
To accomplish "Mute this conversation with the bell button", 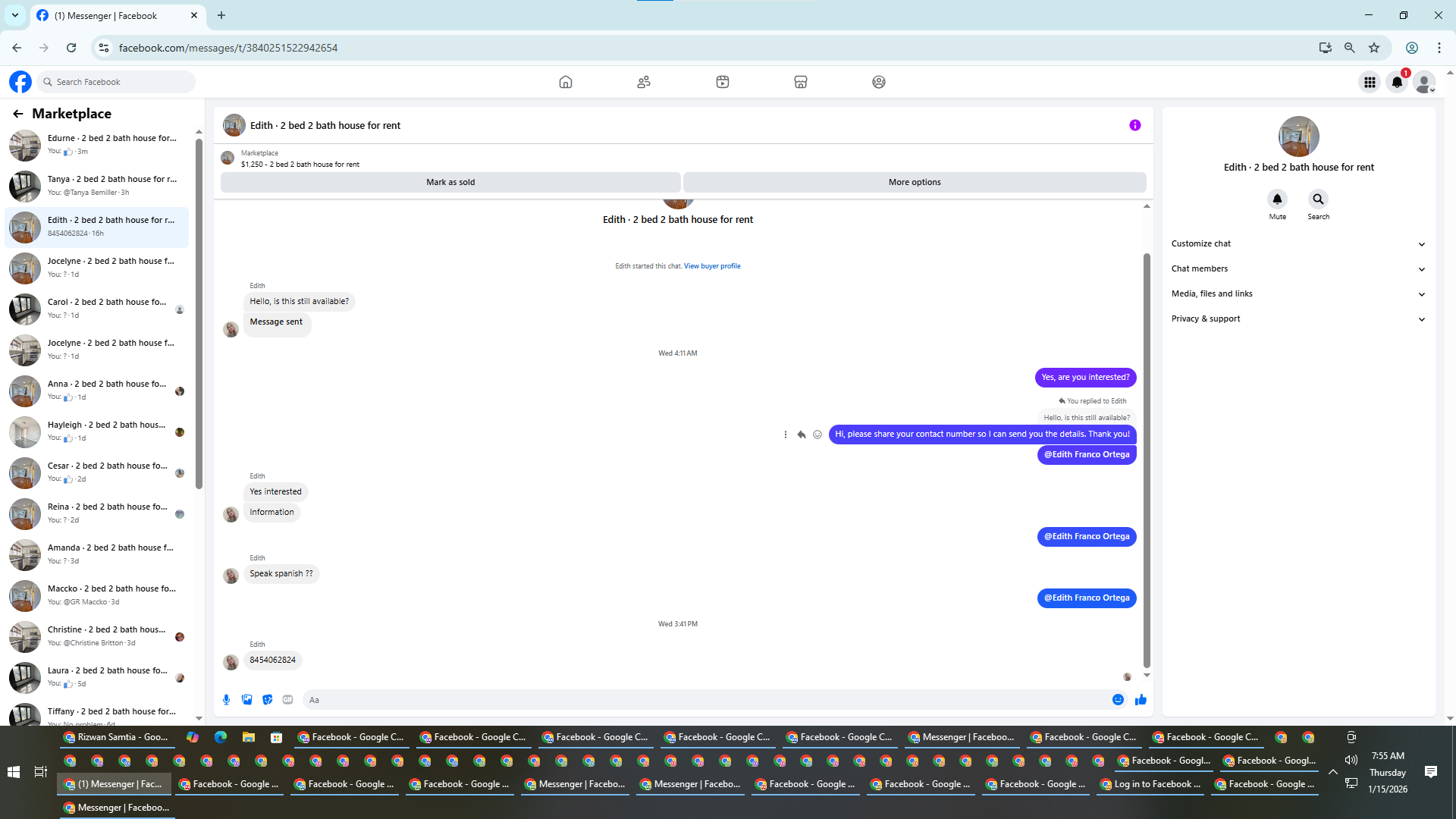I will coord(1277,199).
